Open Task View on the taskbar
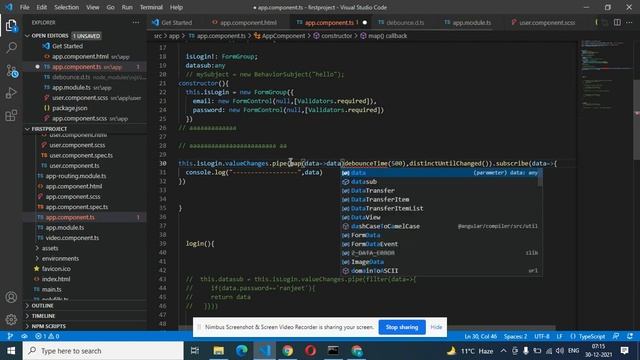Image resolution: width=640 pixels, height=360 pixels. pyautogui.click(x=195, y=351)
